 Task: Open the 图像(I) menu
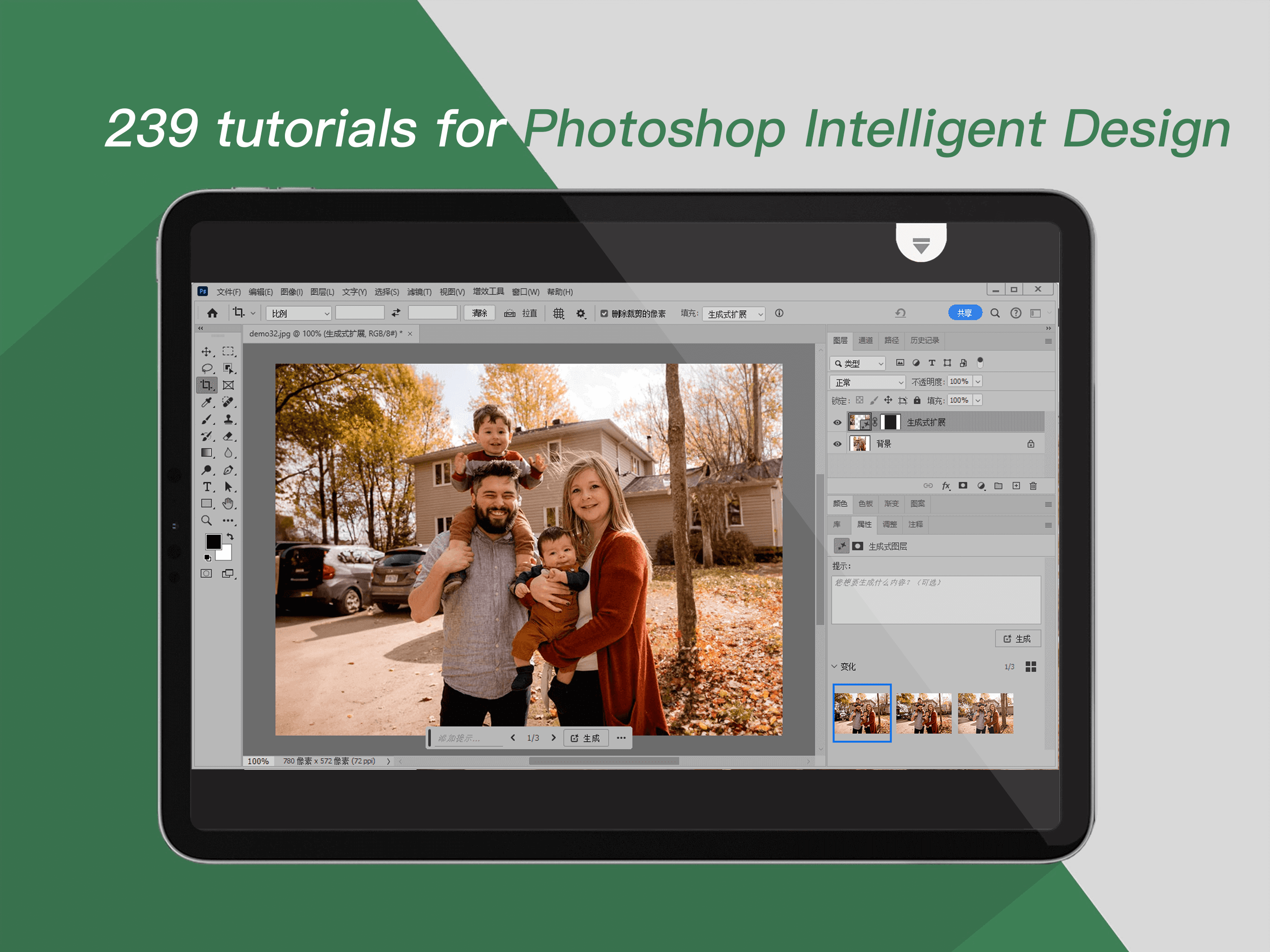click(x=291, y=291)
